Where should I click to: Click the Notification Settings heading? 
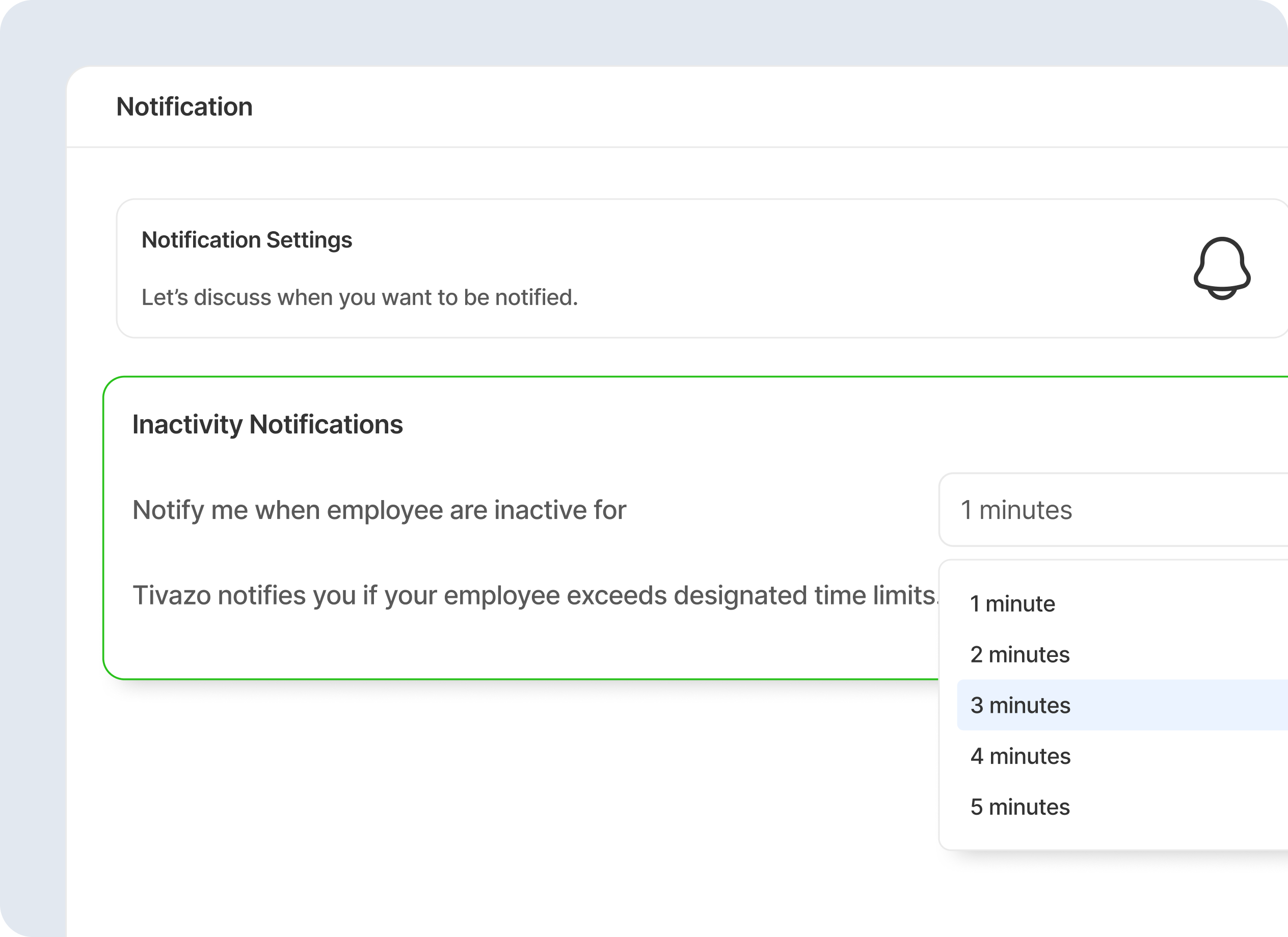pos(247,240)
